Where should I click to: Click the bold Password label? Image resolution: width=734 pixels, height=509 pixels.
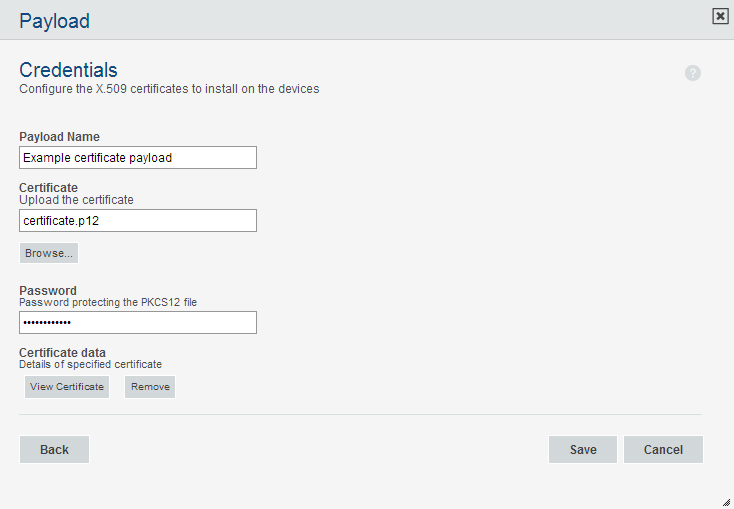[48, 291]
